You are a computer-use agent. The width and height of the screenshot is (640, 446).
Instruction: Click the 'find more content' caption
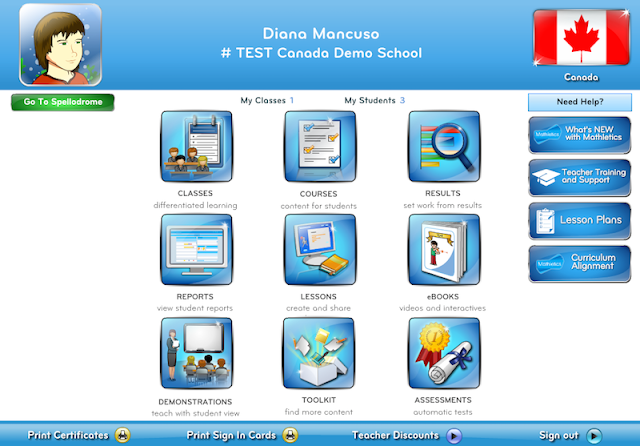tap(319, 412)
